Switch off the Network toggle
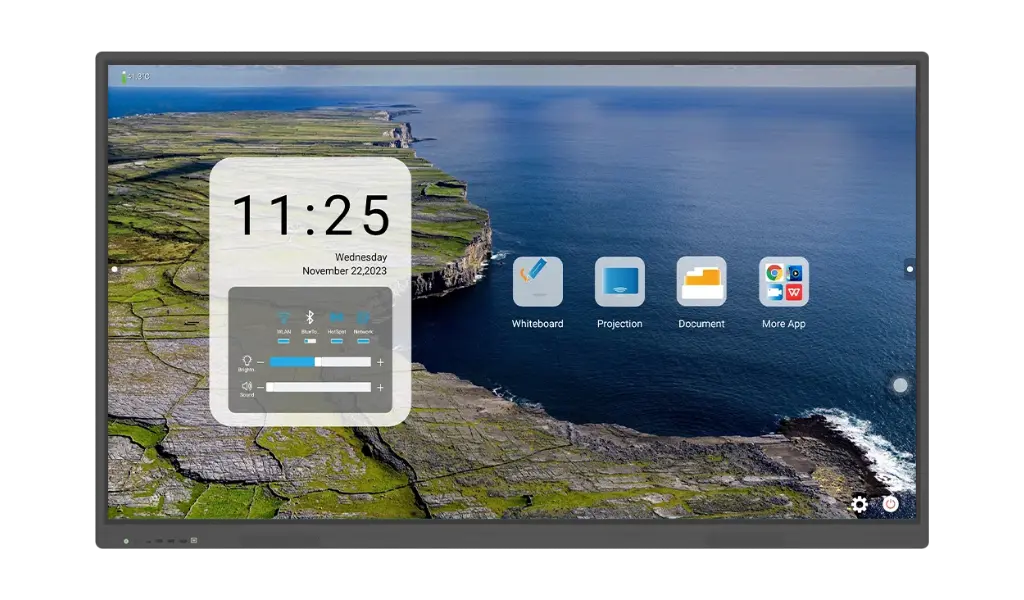The image size is (1024, 600). (x=363, y=341)
